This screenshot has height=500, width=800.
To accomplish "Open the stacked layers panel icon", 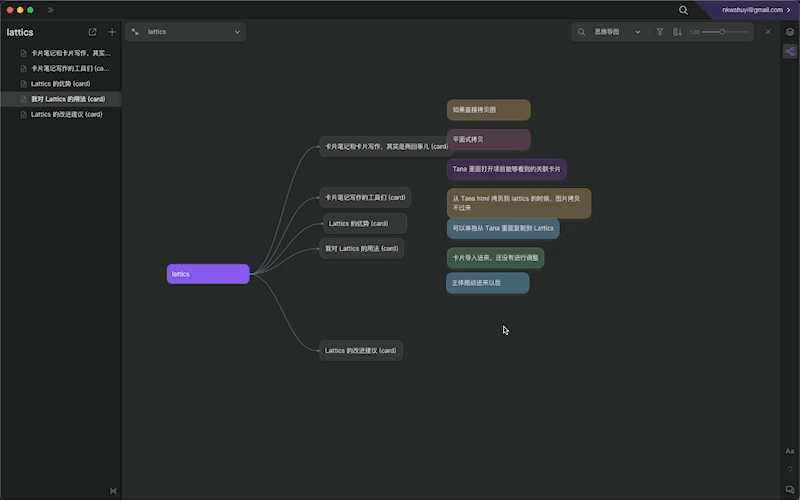I will 790,32.
